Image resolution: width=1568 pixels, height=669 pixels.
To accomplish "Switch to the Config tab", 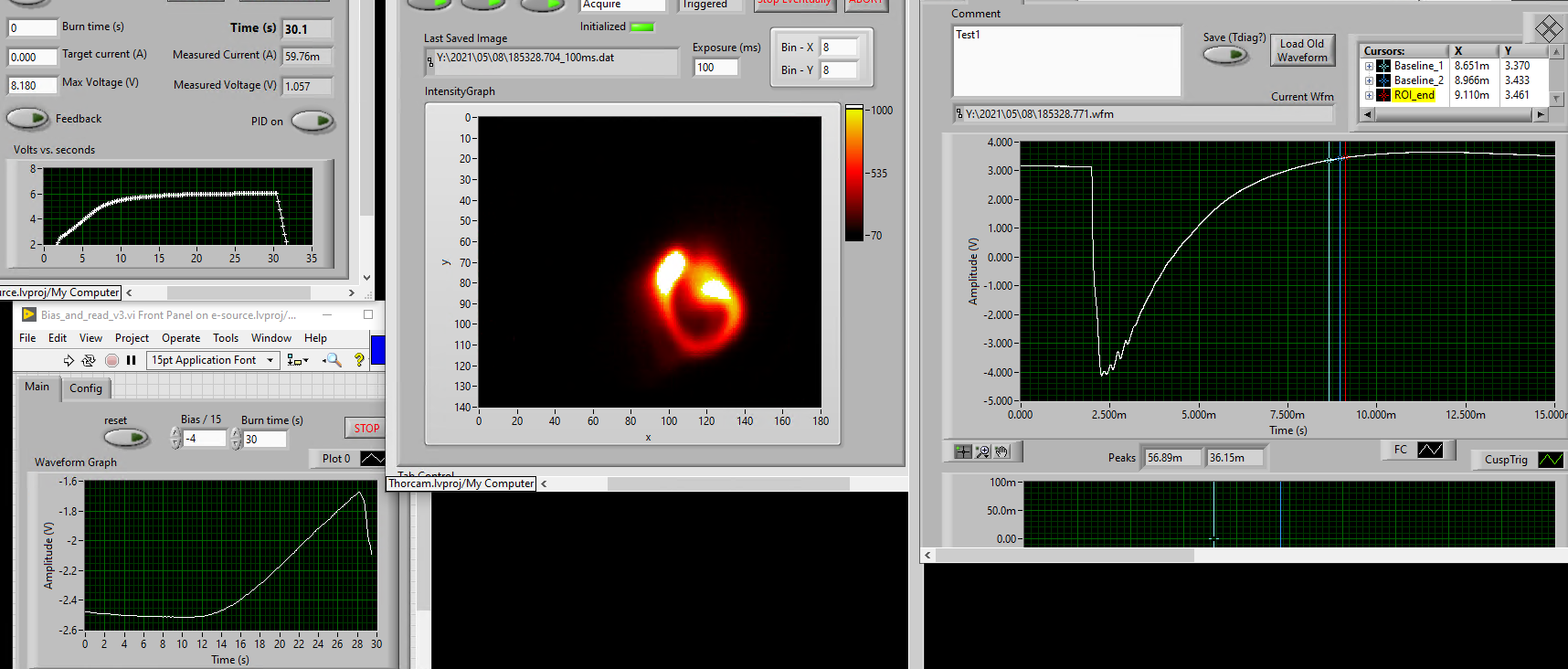I will point(86,388).
